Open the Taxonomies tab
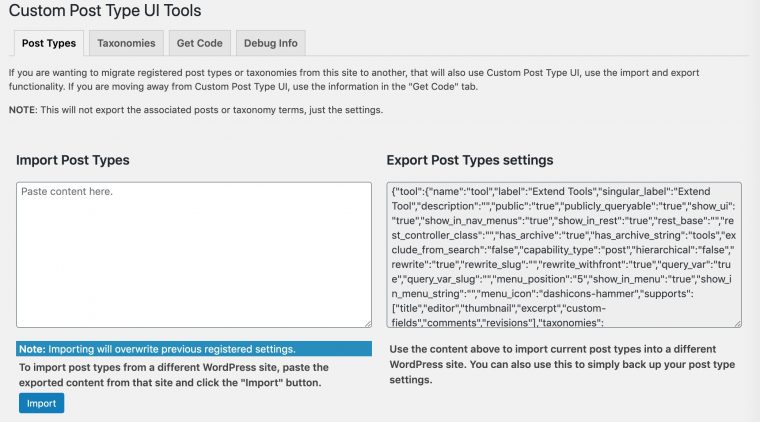The width and height of the screenshot is (760, 422). tap(126, 43)
